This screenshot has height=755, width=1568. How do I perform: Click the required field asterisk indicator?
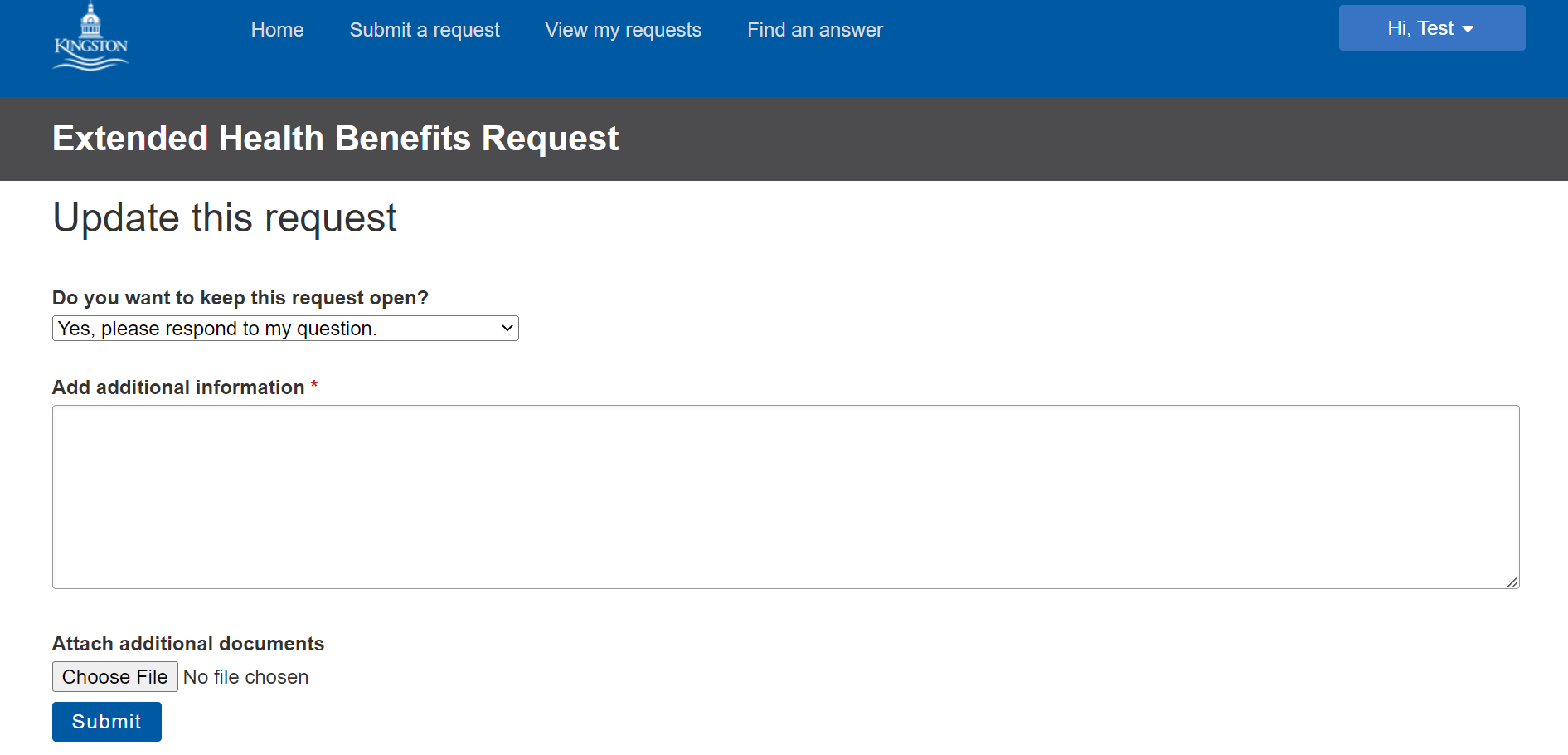(314, 385)
